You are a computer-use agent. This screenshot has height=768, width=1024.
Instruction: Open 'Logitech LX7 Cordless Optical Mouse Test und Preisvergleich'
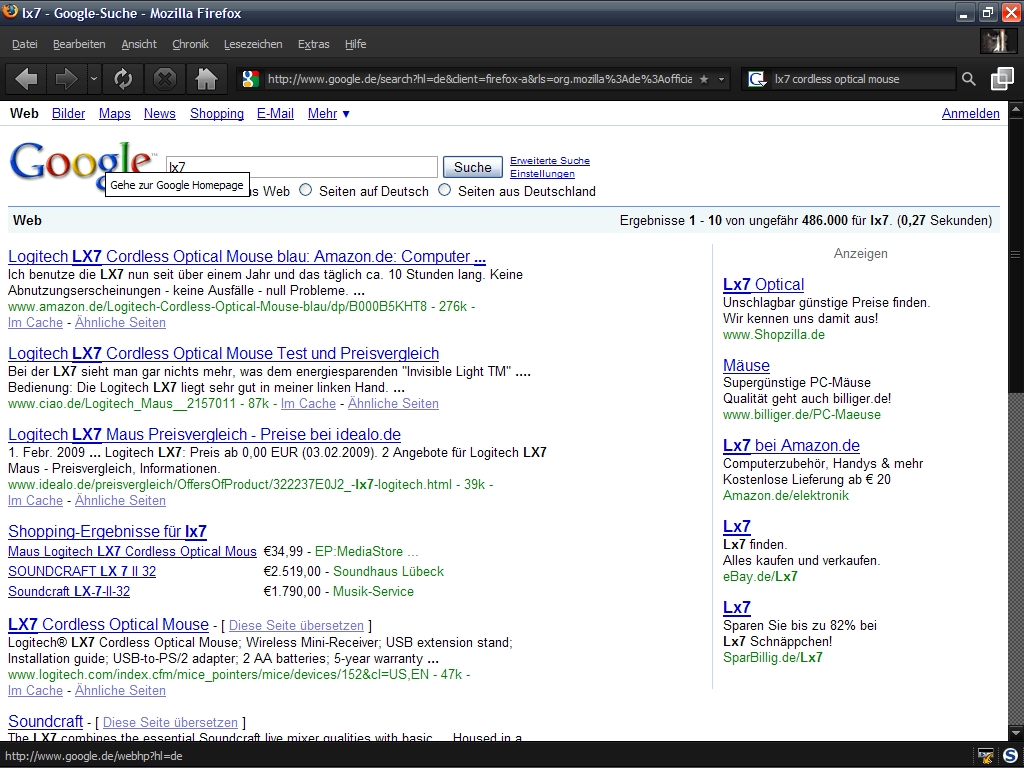pos(223,353)
